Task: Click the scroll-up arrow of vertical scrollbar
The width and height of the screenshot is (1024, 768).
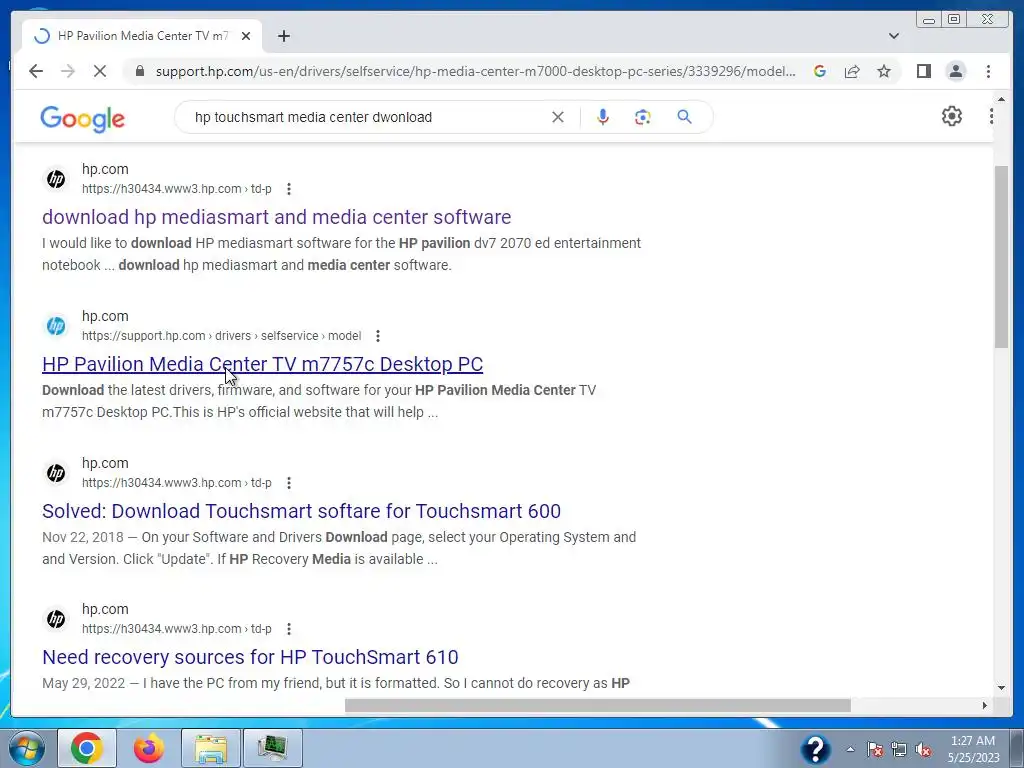Action: click(1001, 99)
